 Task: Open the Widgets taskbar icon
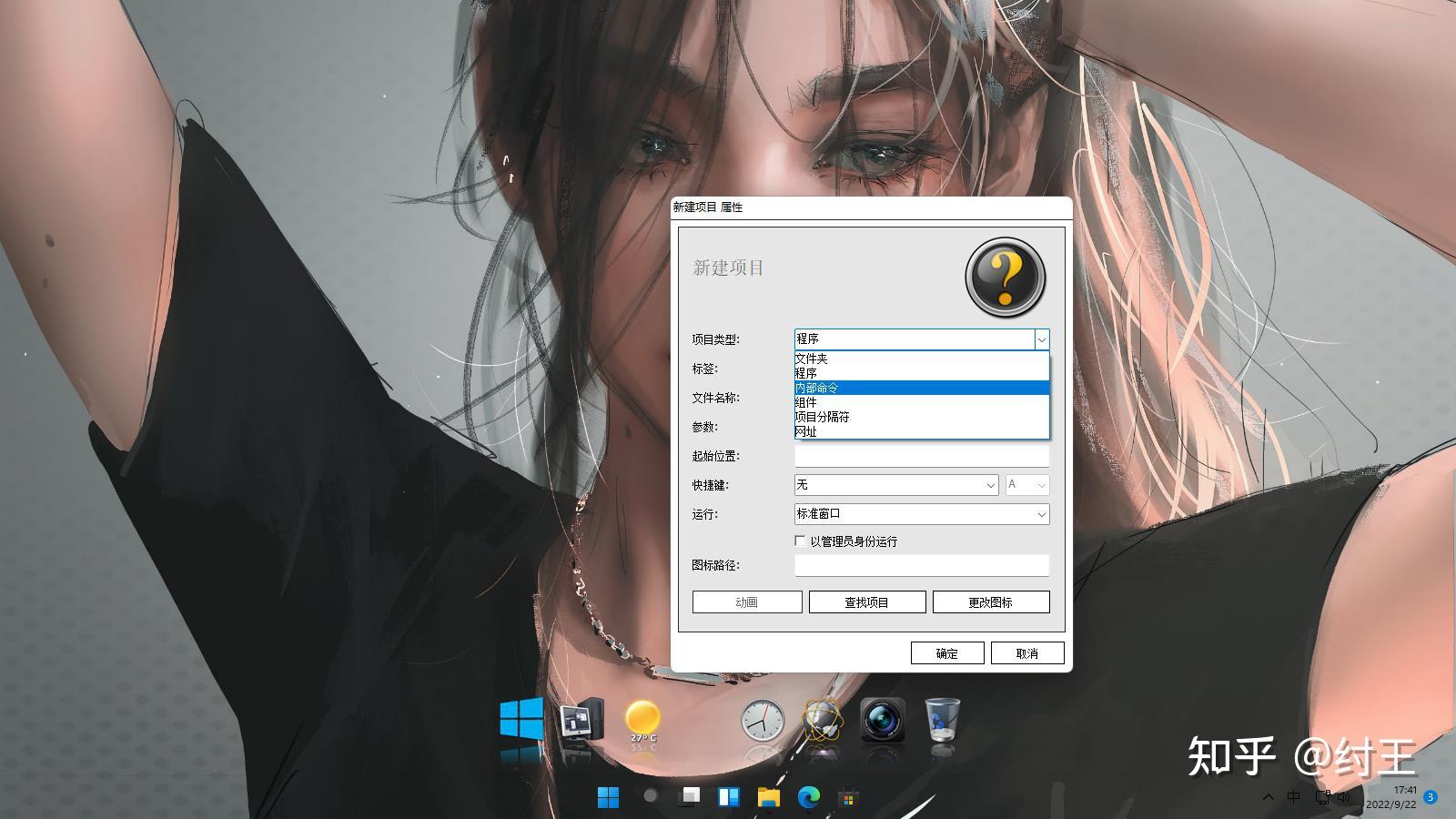pyautogui.click(x=729, y=797)
